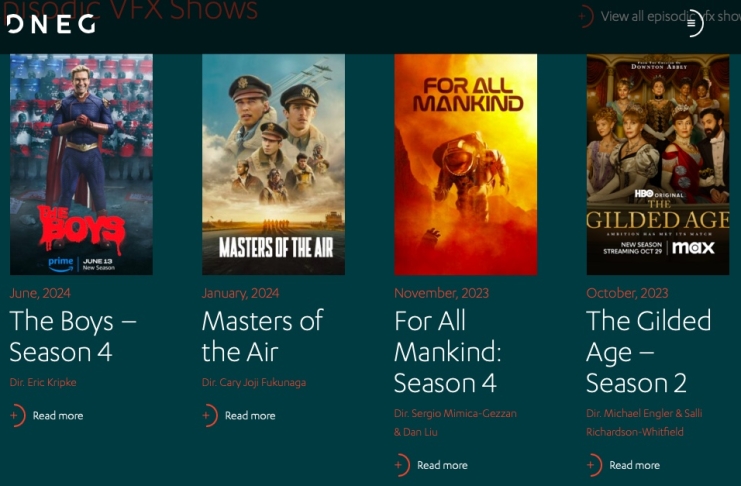Open The Boys poster thumbnail

click(81, 164)
